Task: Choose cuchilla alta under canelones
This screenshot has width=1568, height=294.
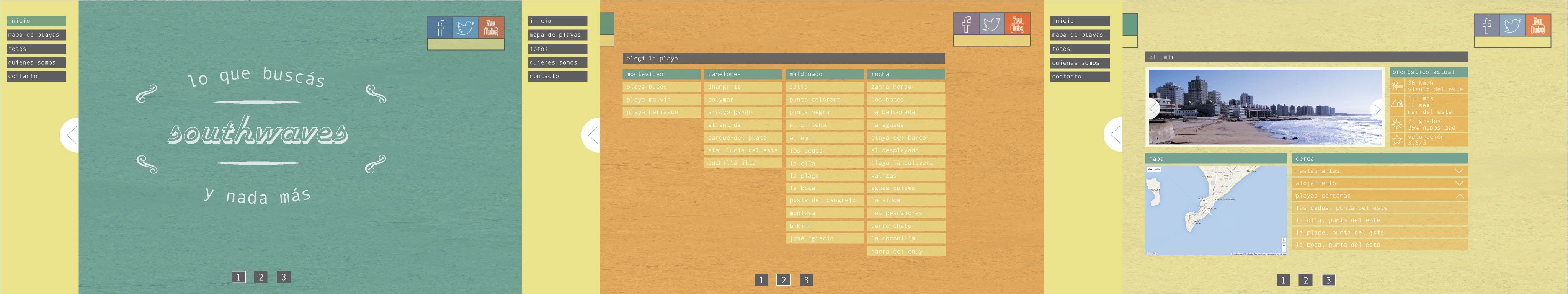Action: 743,163
